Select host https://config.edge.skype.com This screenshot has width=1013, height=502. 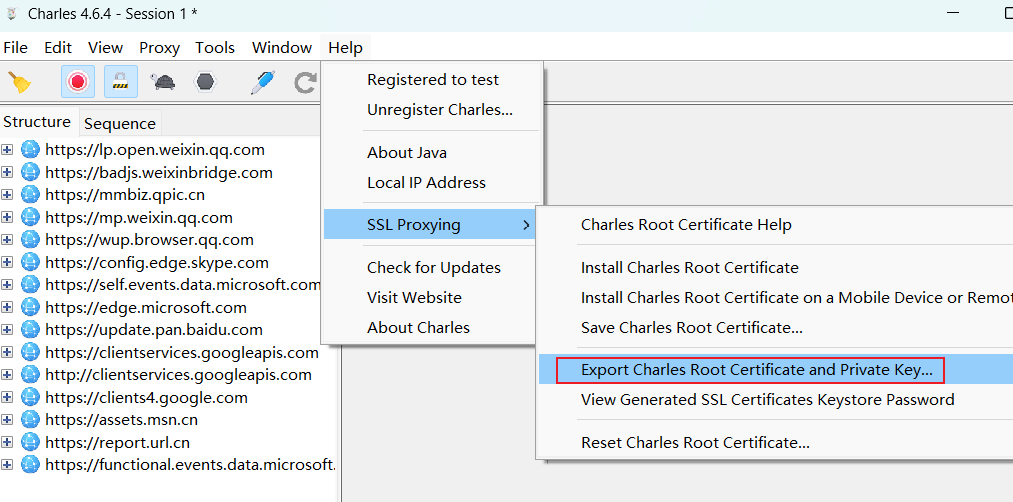[x=157, y=262]
